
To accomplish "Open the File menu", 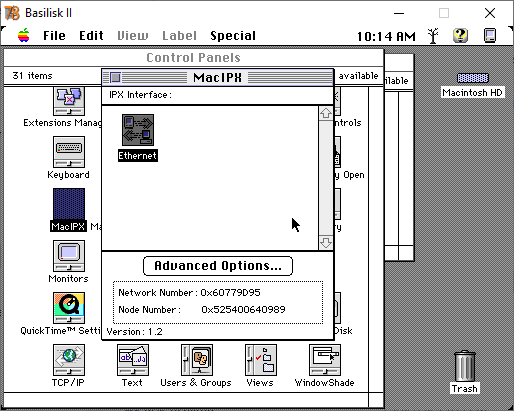I will tap(54, 36).
